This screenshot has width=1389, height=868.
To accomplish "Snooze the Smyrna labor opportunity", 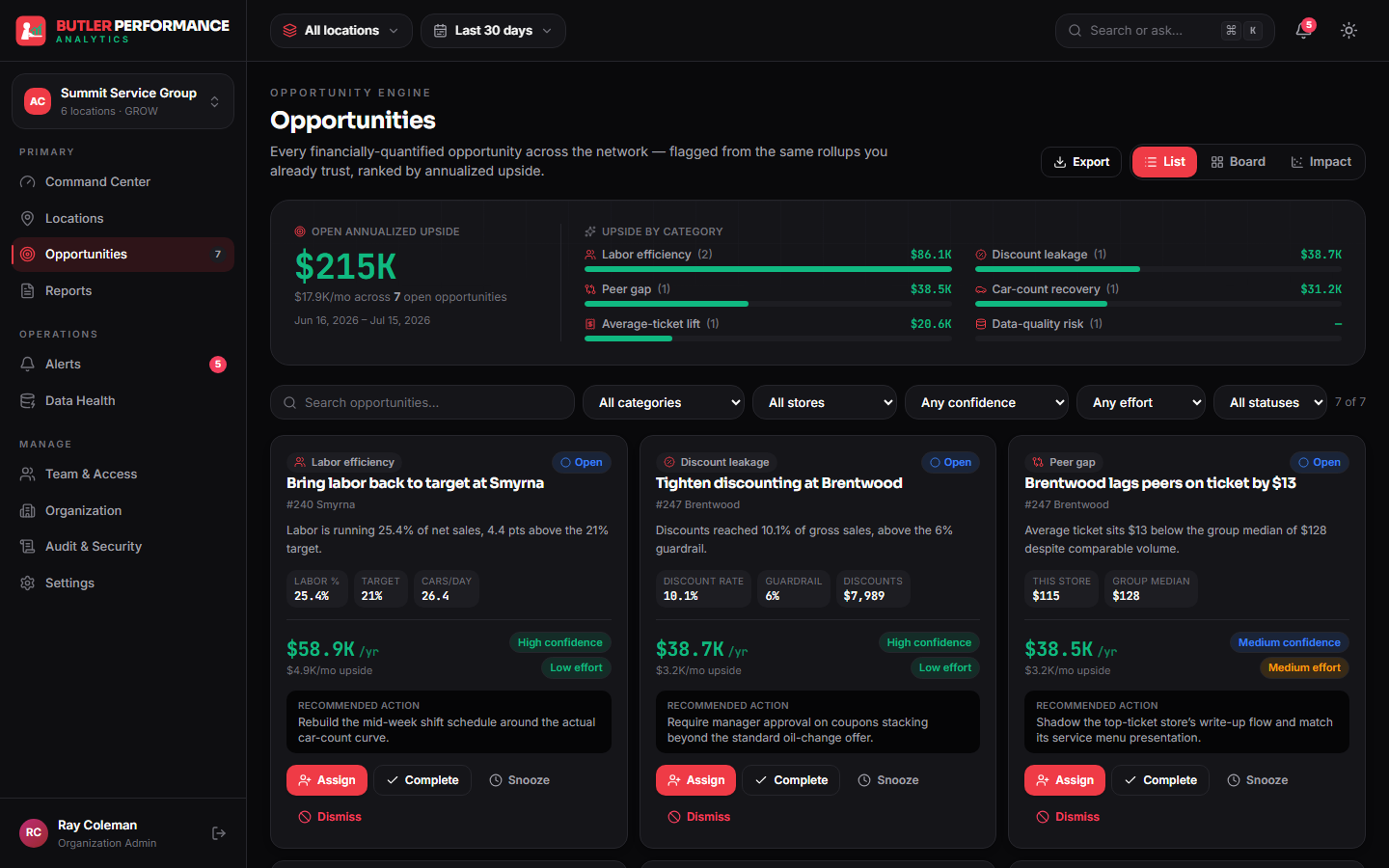I will point(519,780).
